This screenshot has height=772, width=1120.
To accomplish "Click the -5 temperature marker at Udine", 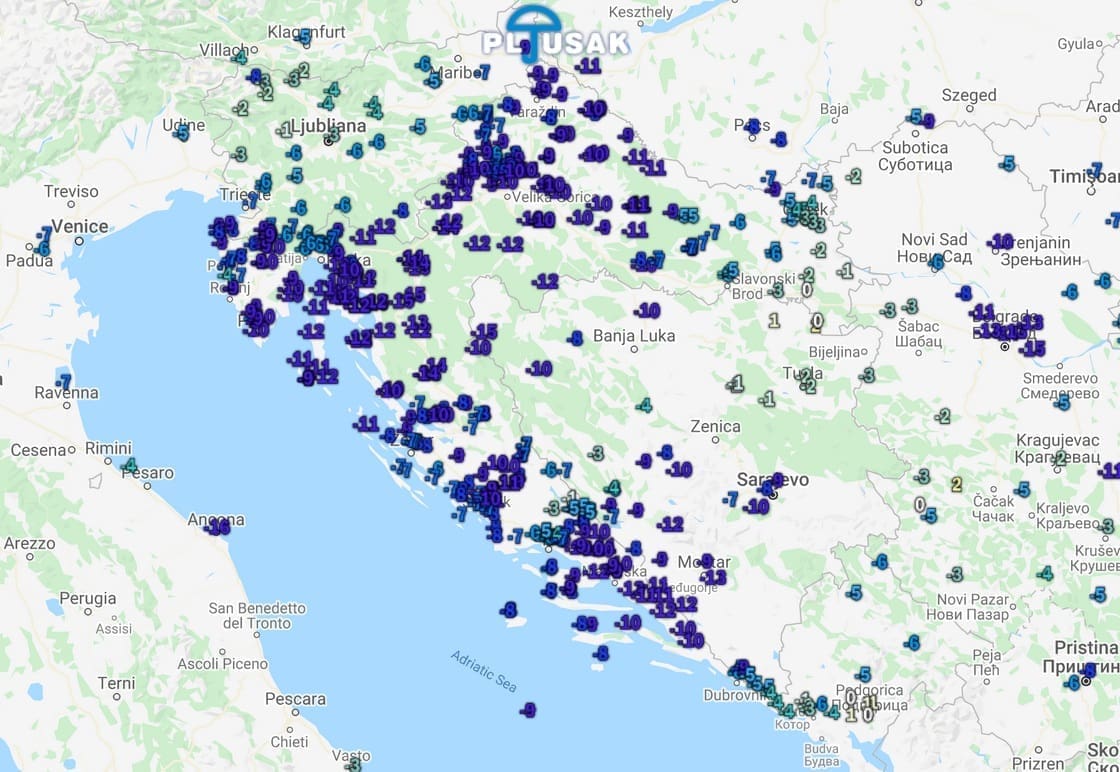I will coord(183,132).
